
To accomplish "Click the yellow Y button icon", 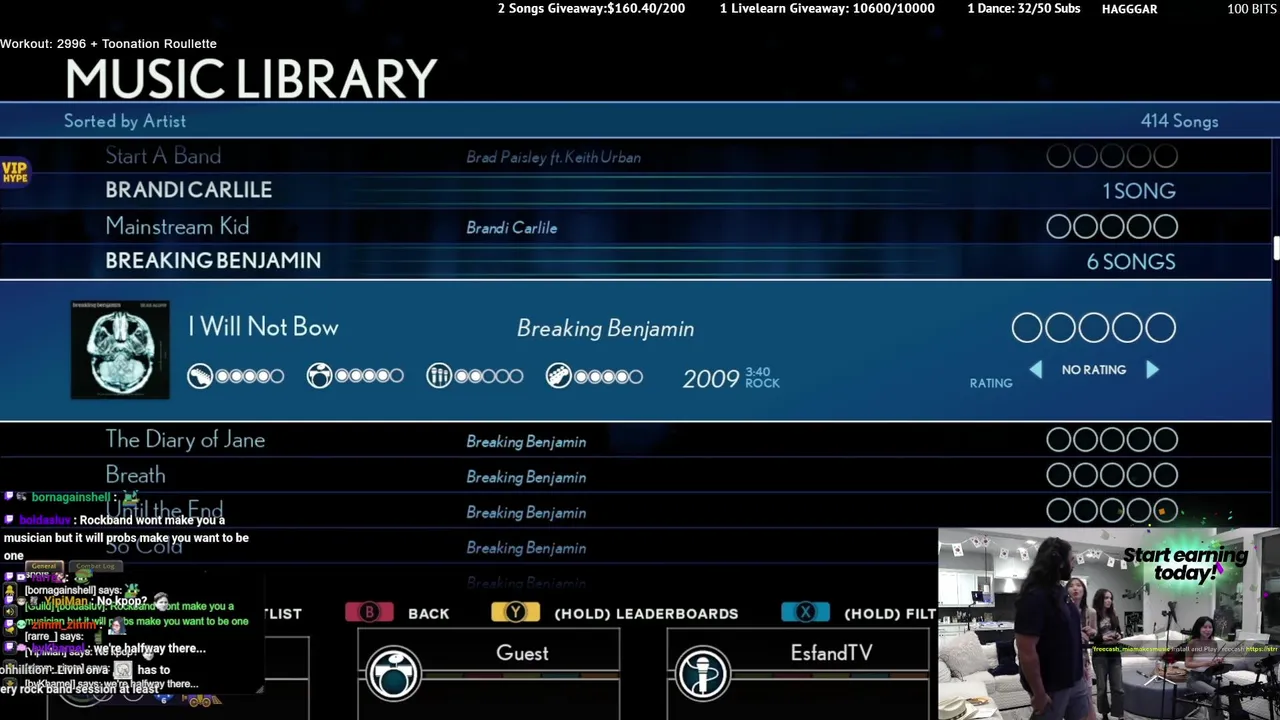I will pos(516,612).
